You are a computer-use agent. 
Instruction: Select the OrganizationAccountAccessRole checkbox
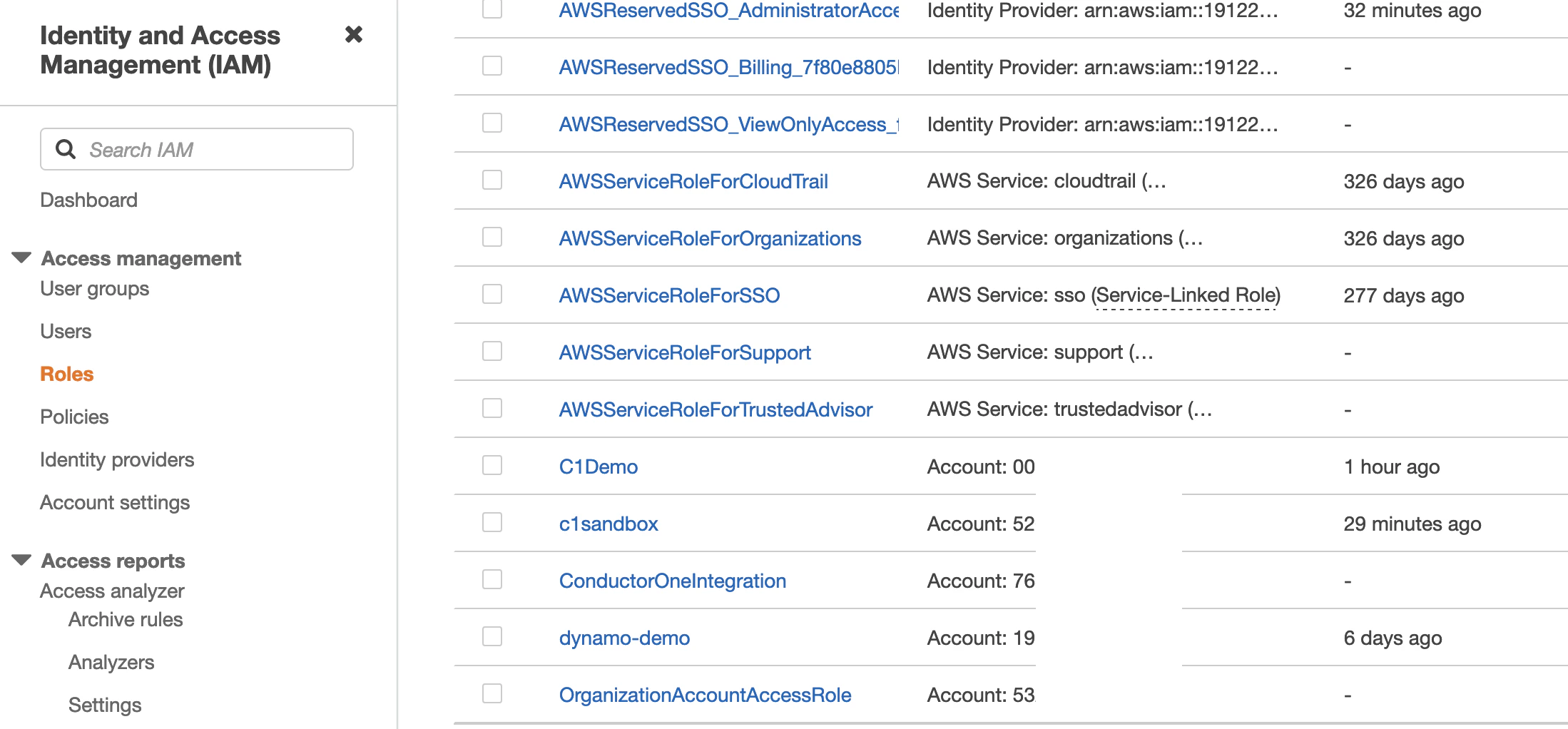(x=492, y=693)
